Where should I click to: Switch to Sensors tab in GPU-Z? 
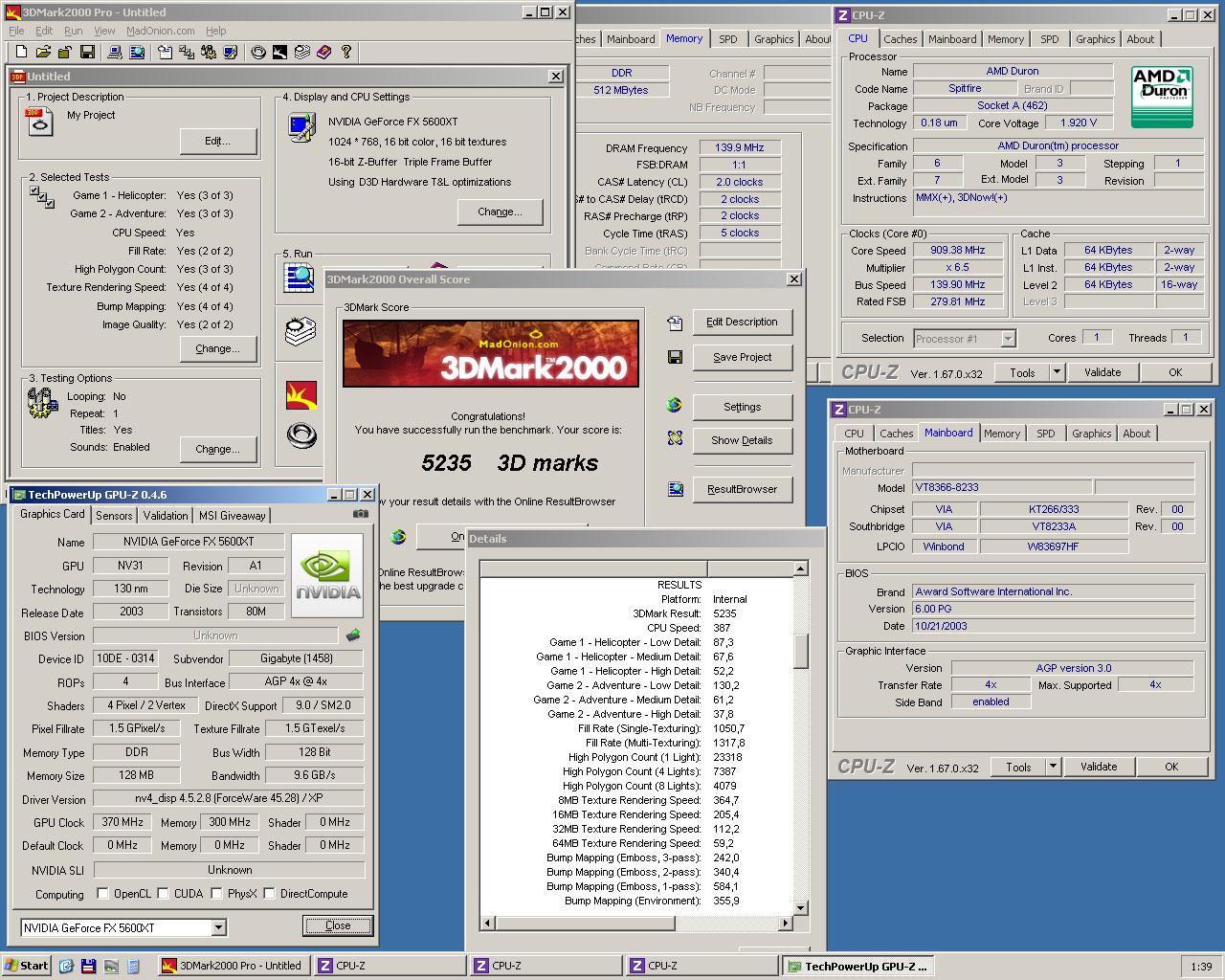pyautogui.click(x=114, y=515)
